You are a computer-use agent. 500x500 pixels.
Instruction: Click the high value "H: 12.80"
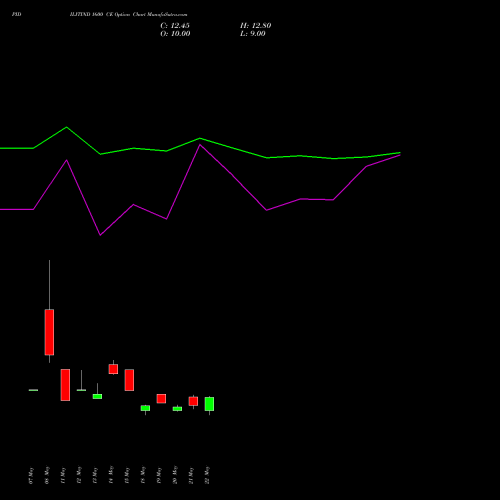point(256,26)
